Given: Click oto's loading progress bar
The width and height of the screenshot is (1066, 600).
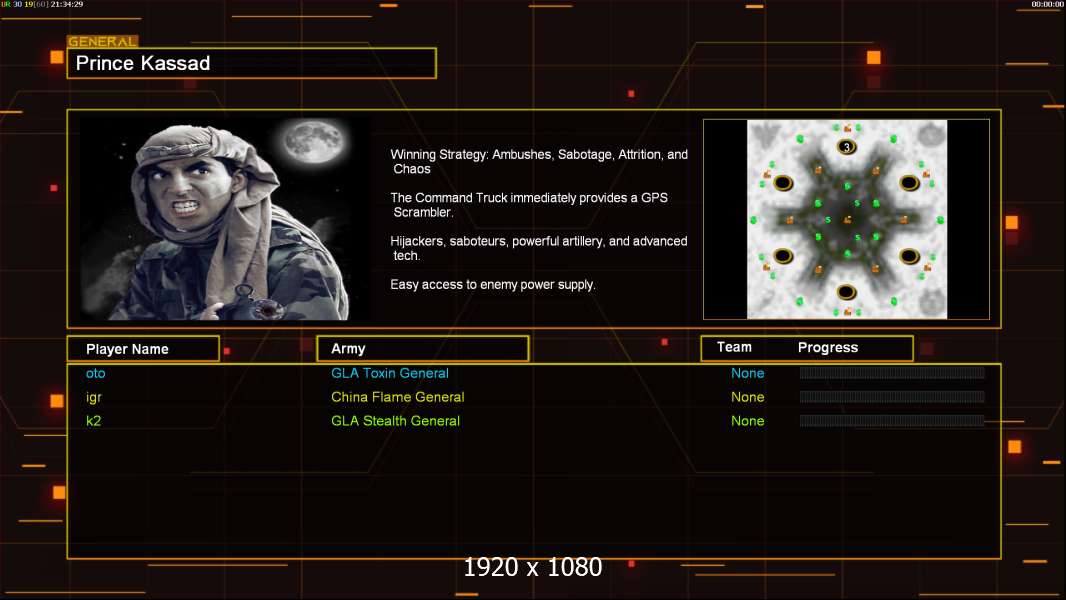Looking at the screenshot, I should tap(892, 372).
